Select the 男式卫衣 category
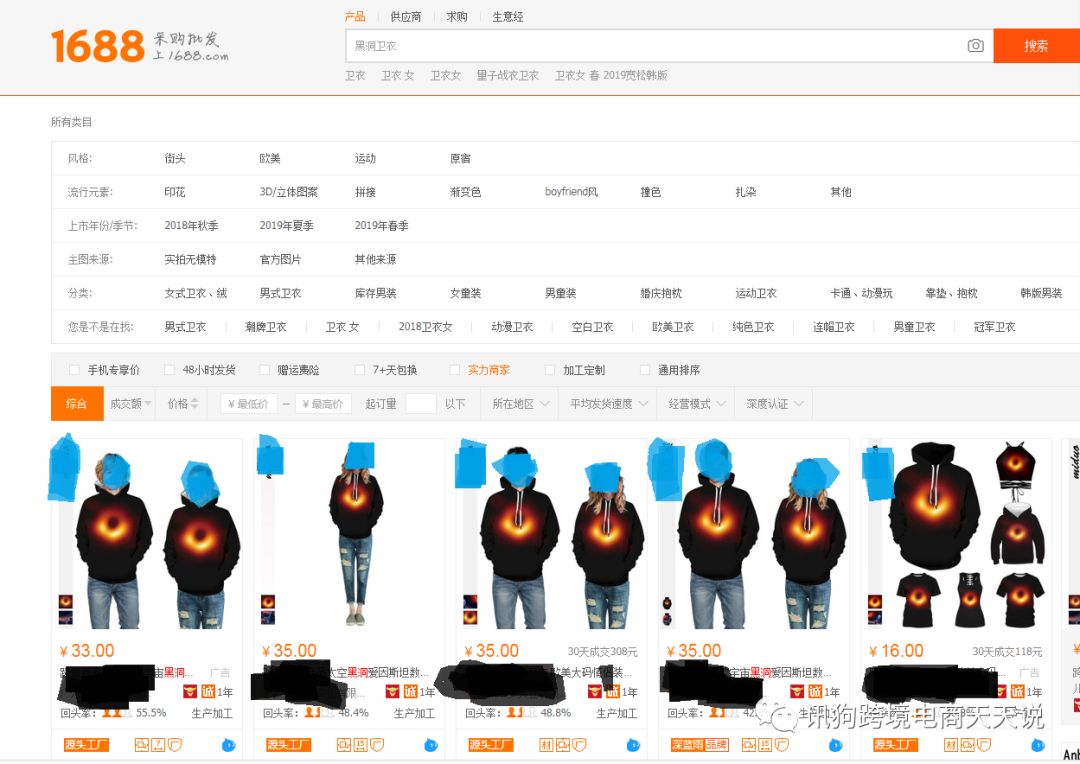Screen dimensions: 1080x764 click(280, 293)
